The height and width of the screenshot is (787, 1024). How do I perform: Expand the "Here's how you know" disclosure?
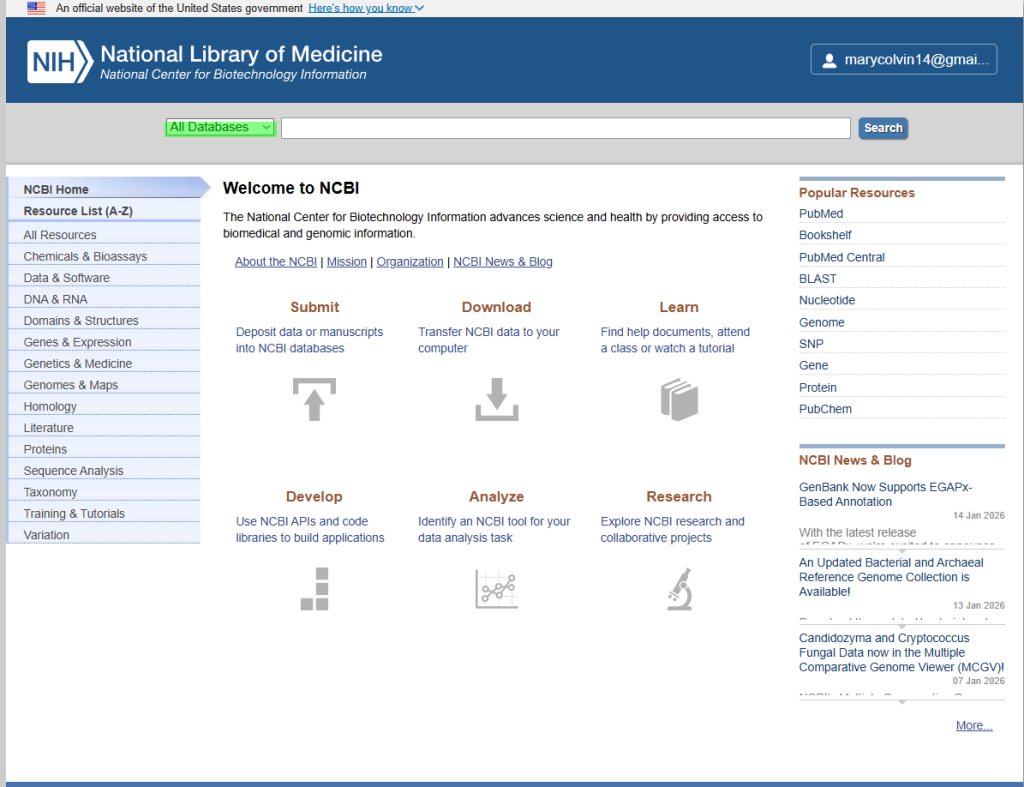[x=366, y=8]
